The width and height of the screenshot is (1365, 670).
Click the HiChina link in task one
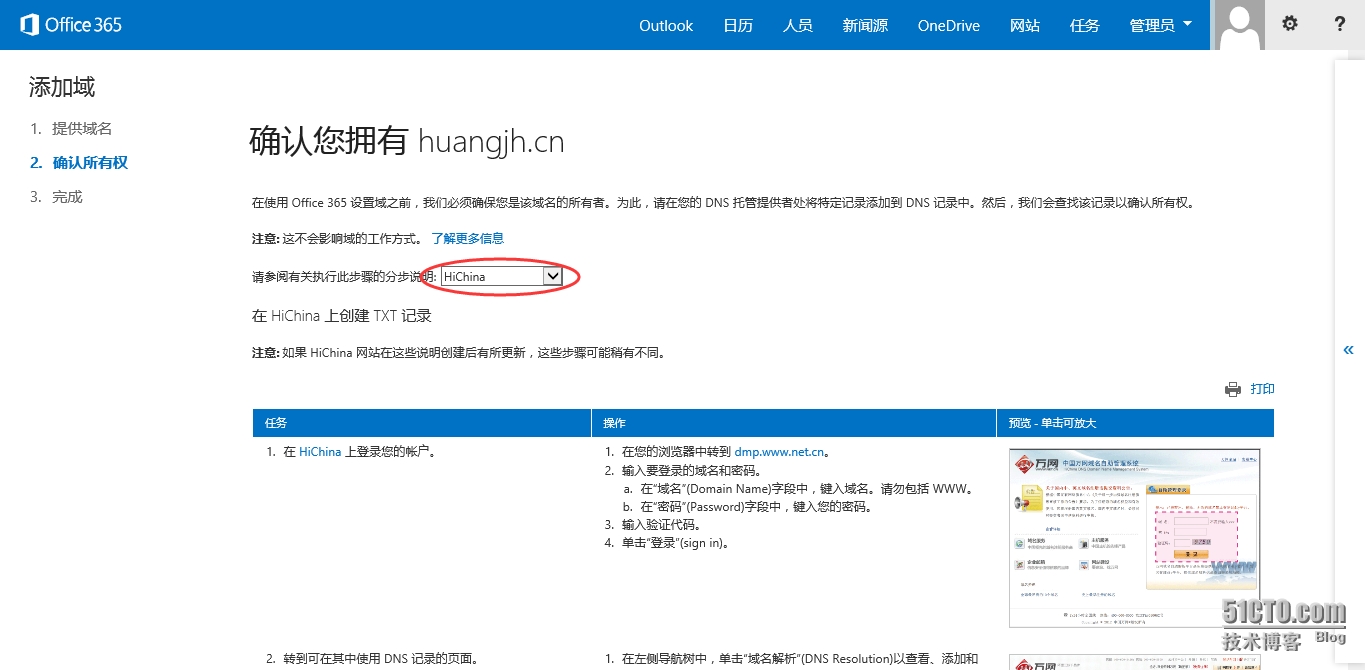pyautogui.click(x=320, y=452)
